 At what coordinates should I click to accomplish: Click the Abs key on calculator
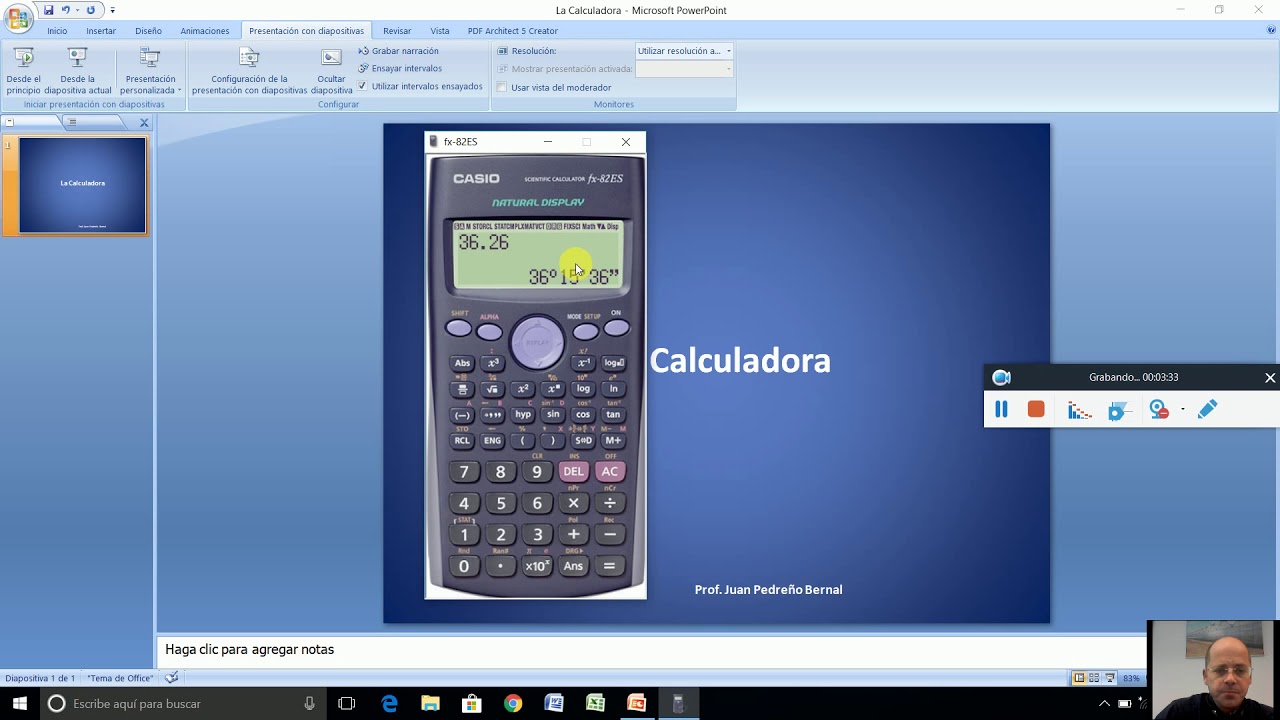pyautogui.click(x=462, y=363)
